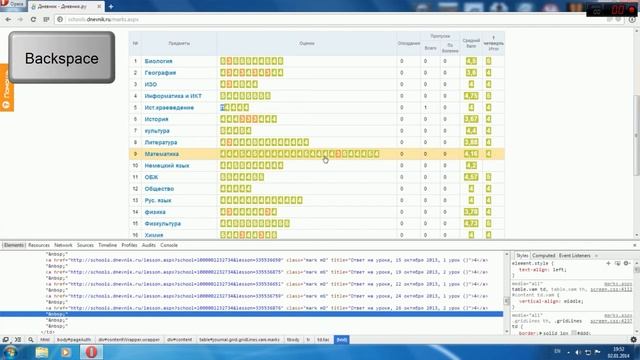Open the Литература subject link

161,142
